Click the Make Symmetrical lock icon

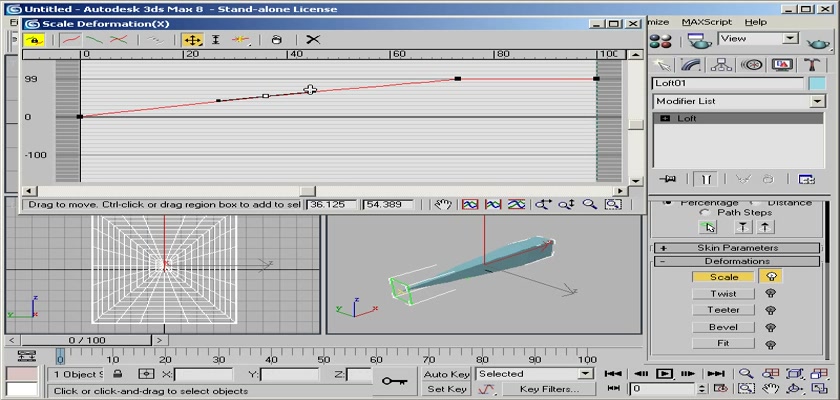(x=34, y=40)
